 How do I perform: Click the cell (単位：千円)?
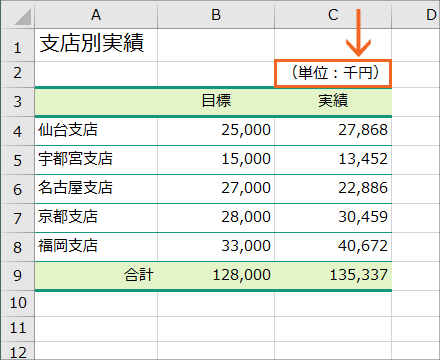click(333, 74)
